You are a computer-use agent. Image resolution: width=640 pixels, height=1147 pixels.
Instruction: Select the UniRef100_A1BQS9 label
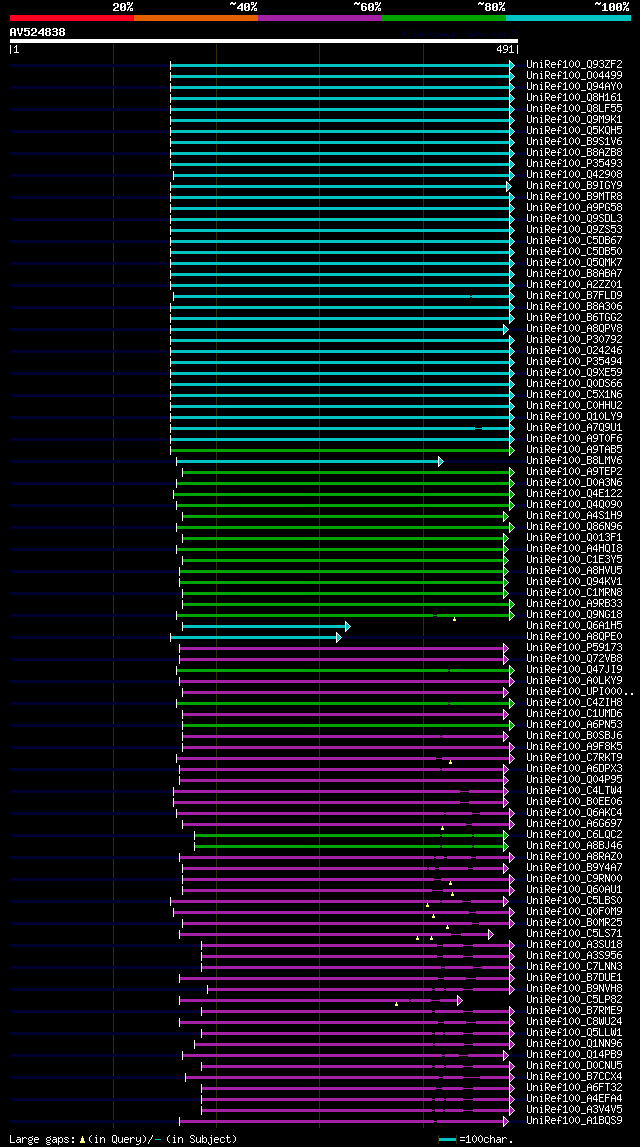click(574, 1121)
